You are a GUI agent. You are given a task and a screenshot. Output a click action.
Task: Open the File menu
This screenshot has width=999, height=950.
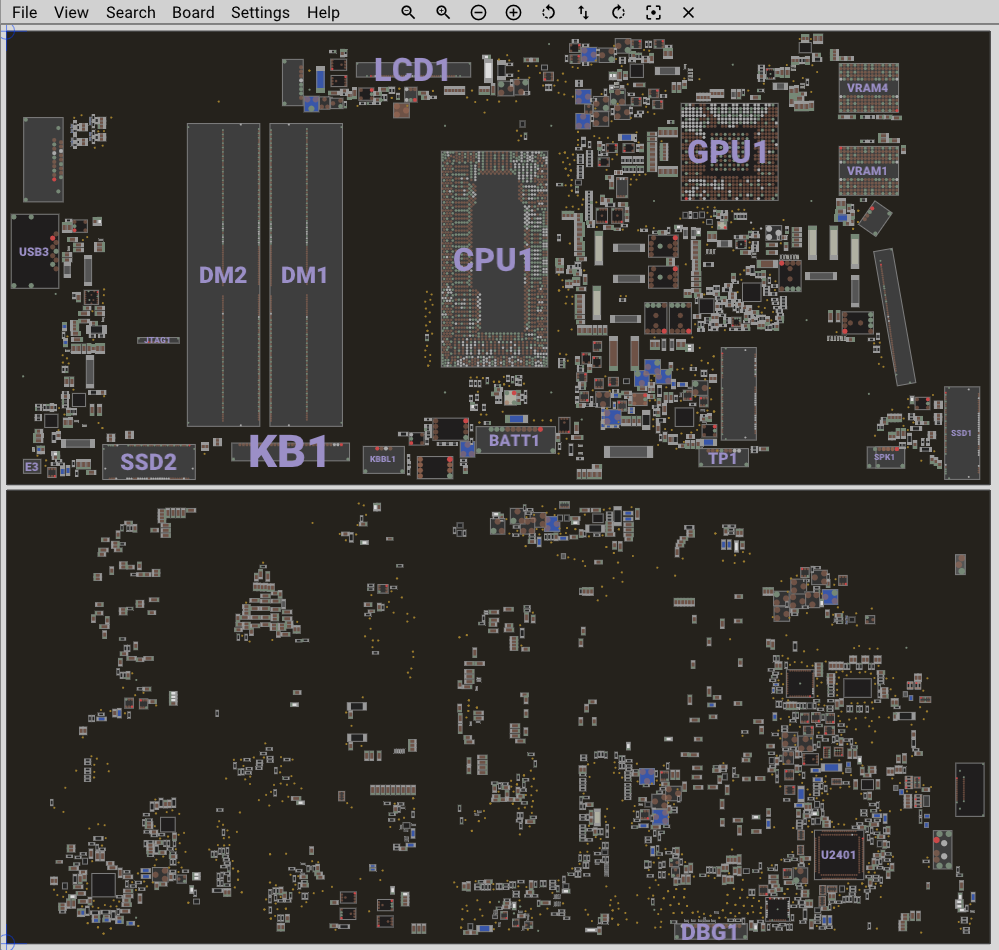pos(25,13)
